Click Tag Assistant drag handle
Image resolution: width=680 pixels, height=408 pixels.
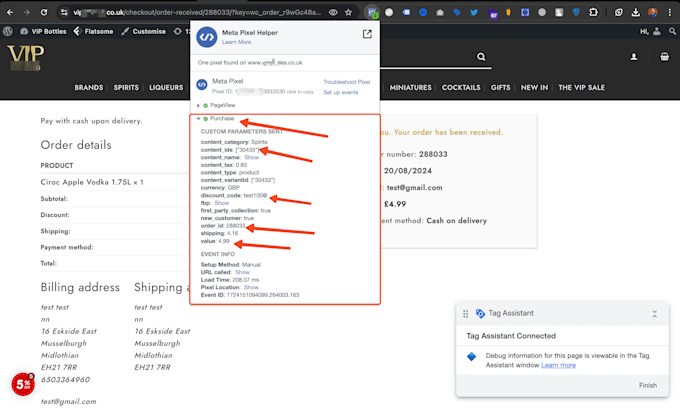tap(465, 313)
